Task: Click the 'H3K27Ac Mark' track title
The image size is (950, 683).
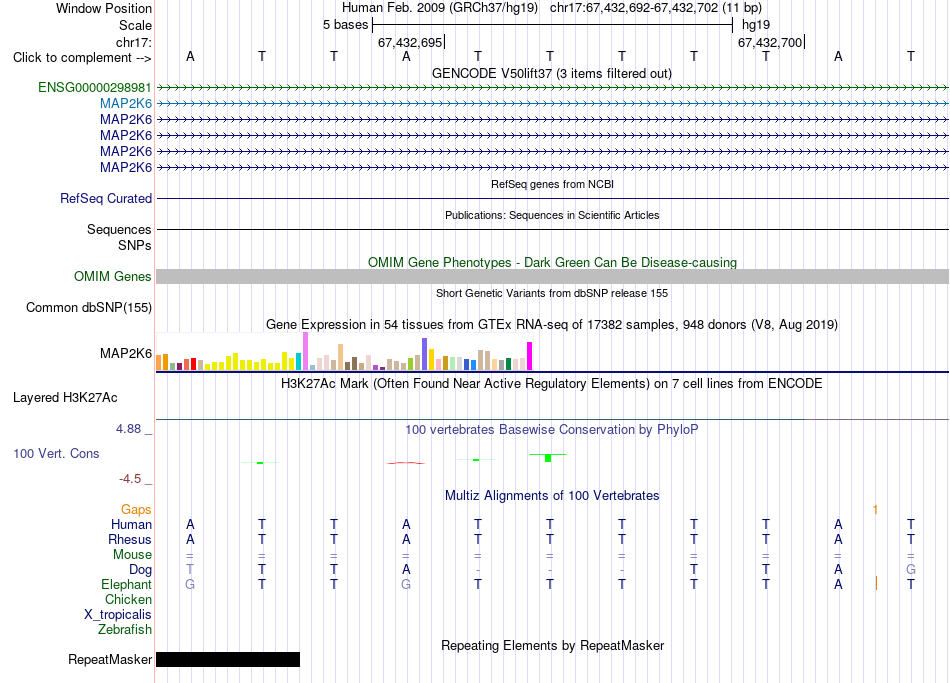Action: pos(552,384)
